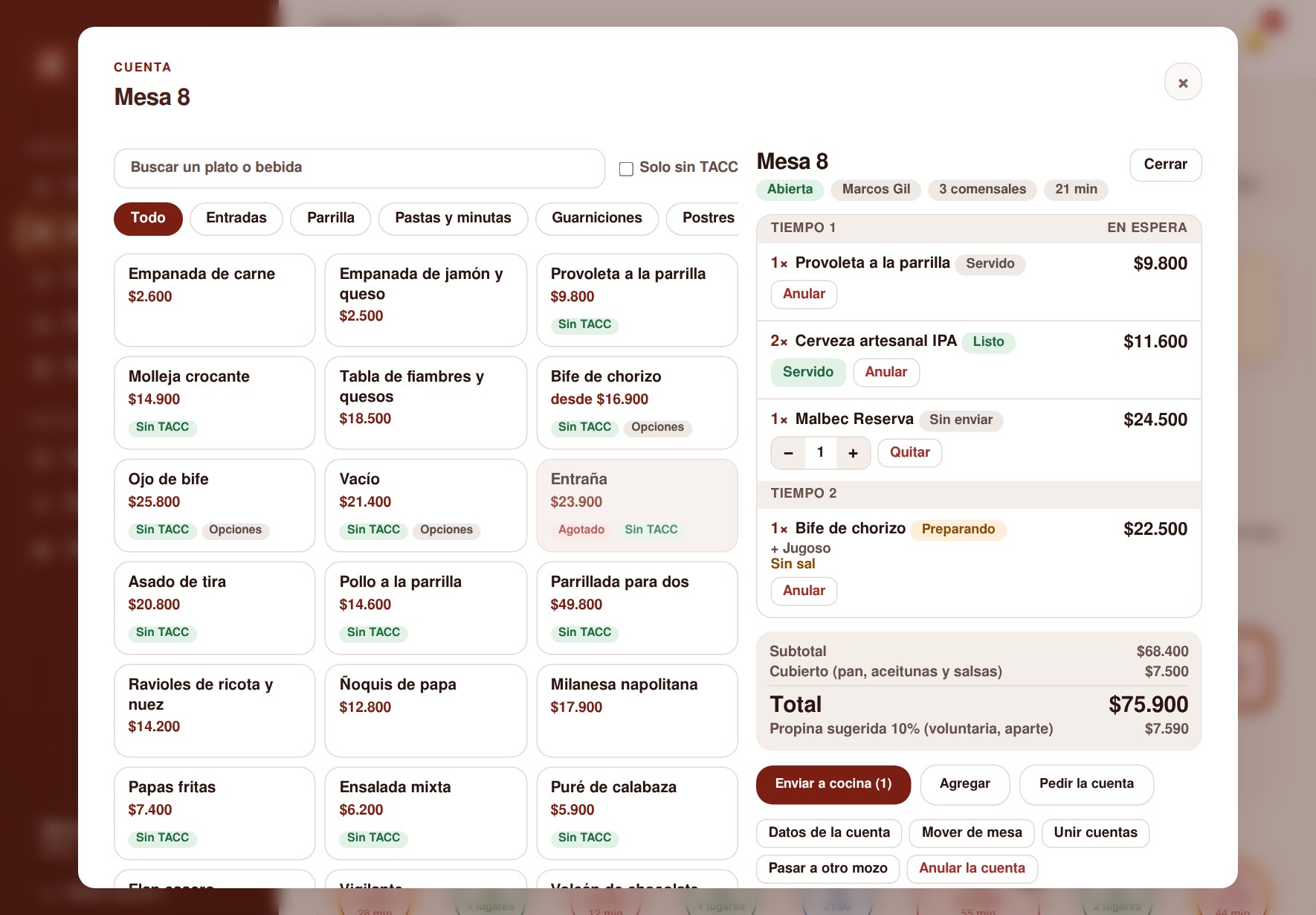Switch to the Parrilla category
The width and height of the screenshot is (1316, 915).
331,219
